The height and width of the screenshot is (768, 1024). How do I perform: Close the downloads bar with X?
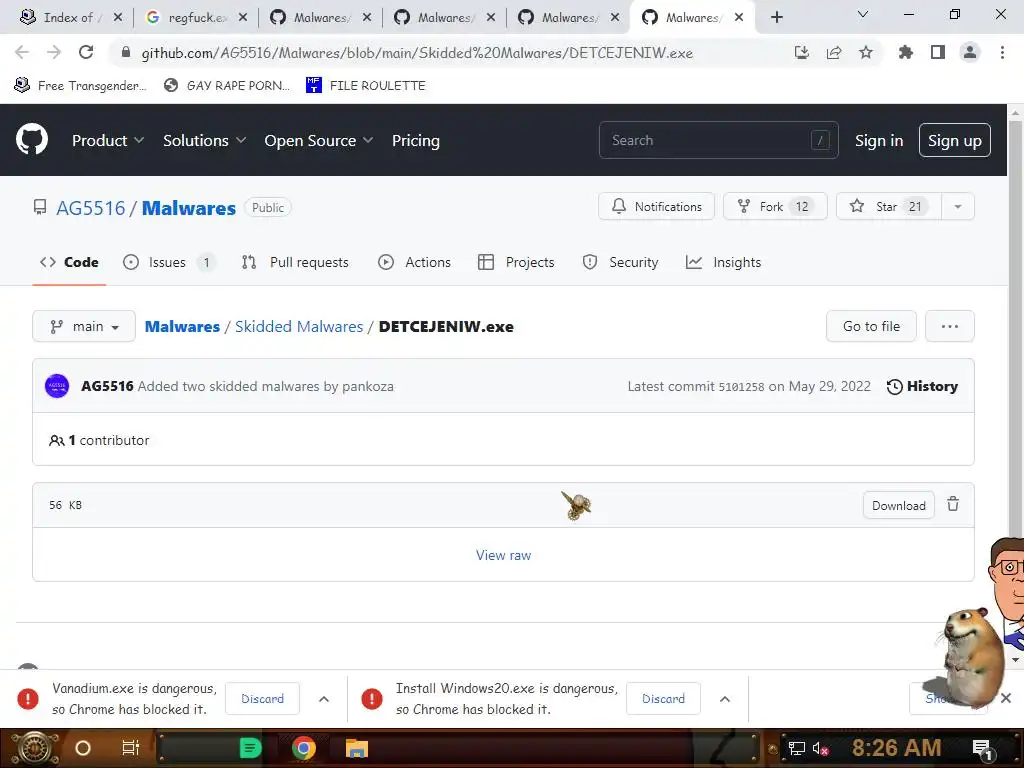[x=1006, y=698]
